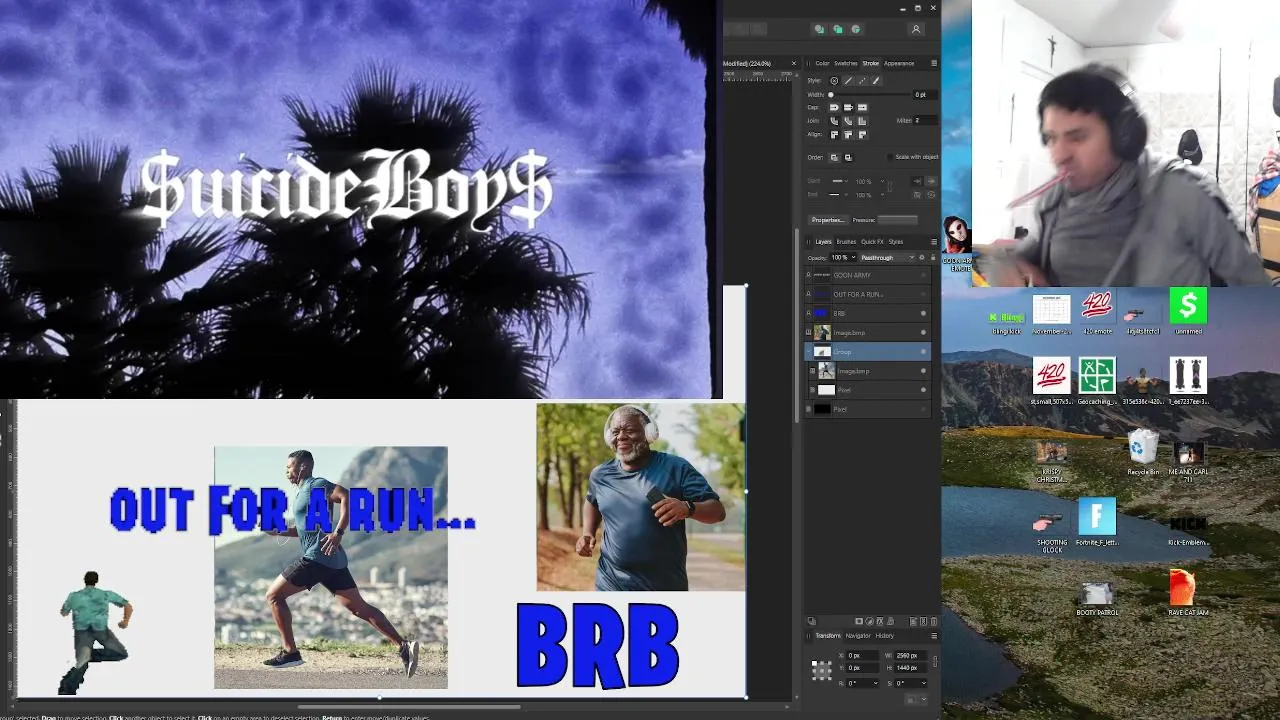Toggle visibility of GOON ARMY layer
Viewport: 1280px width, 720px height.
tap(923, 275)
